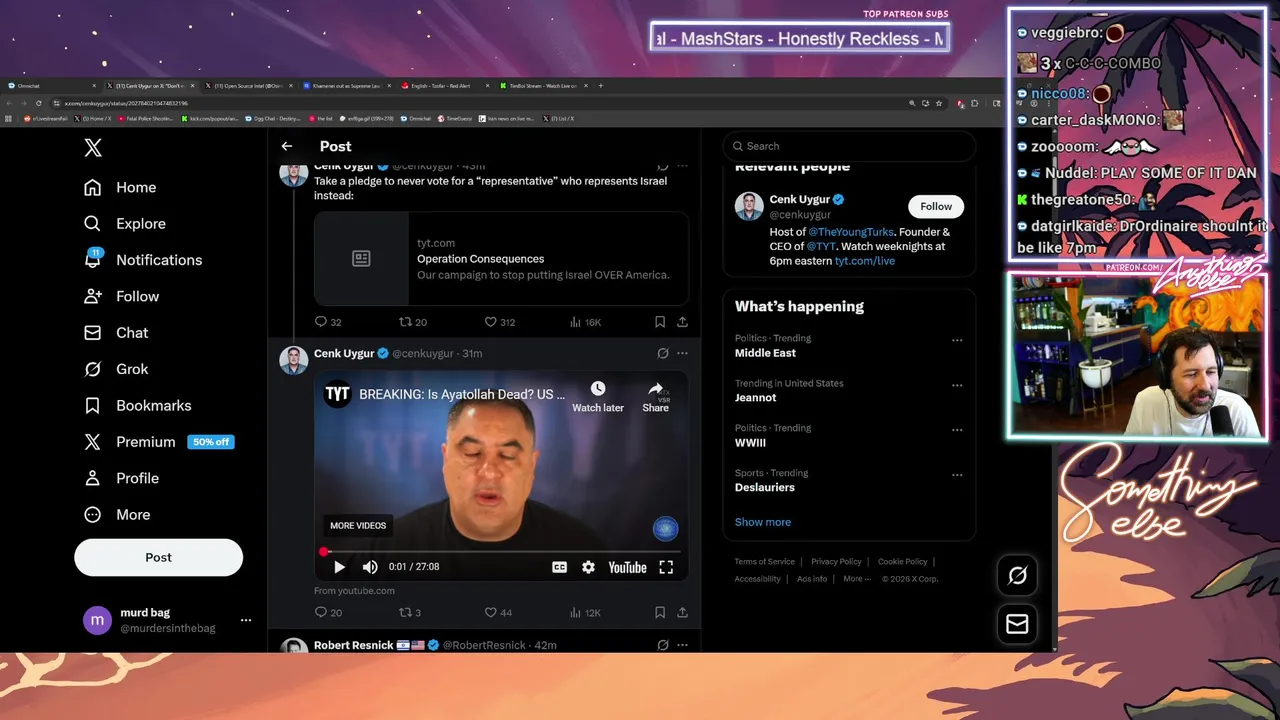Follow Cenk Uygur
This screenshot has height=720, width=1280.
pos(936,206)
